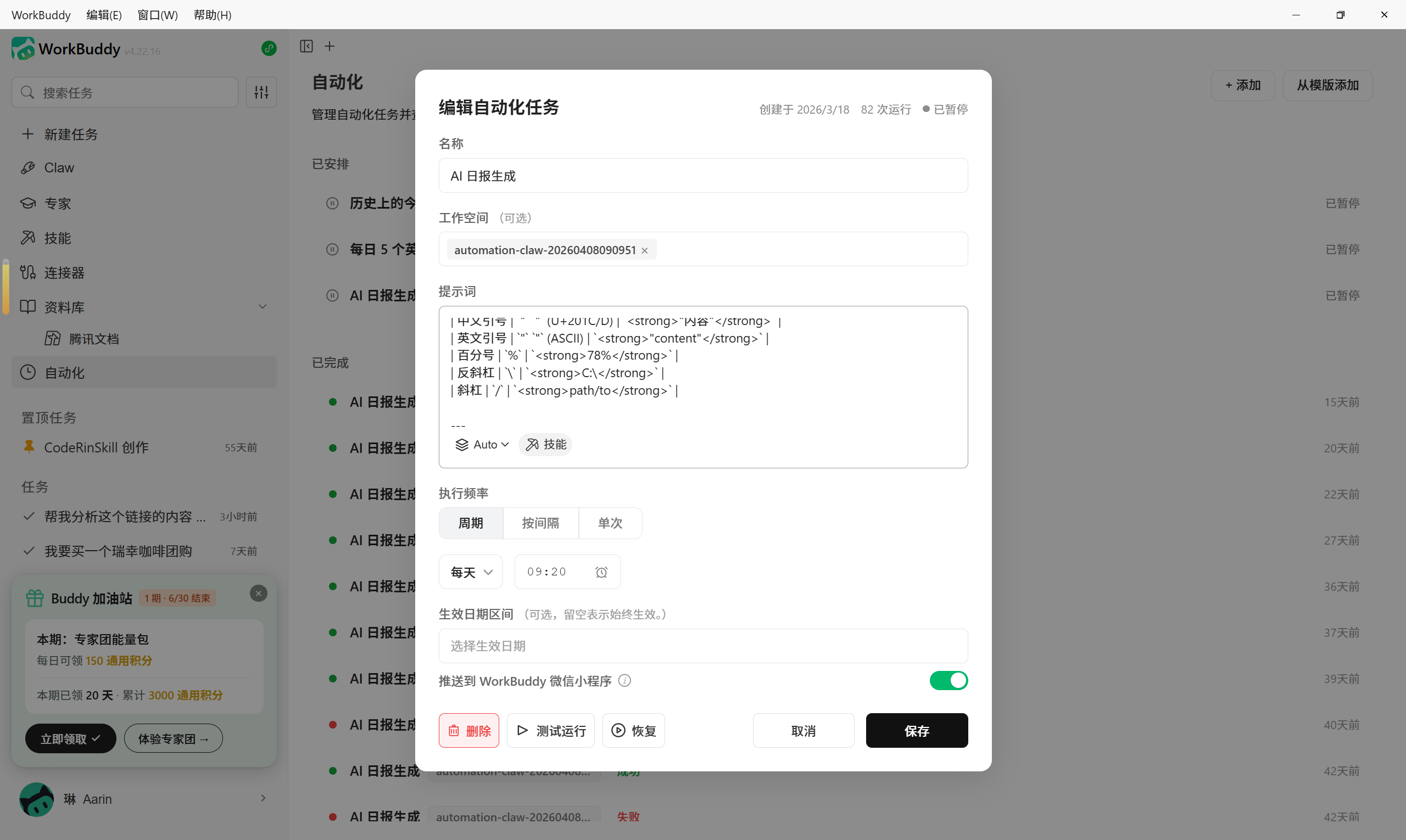Open 连接器 connectors section
The image size is (1406, 840).
144,272
